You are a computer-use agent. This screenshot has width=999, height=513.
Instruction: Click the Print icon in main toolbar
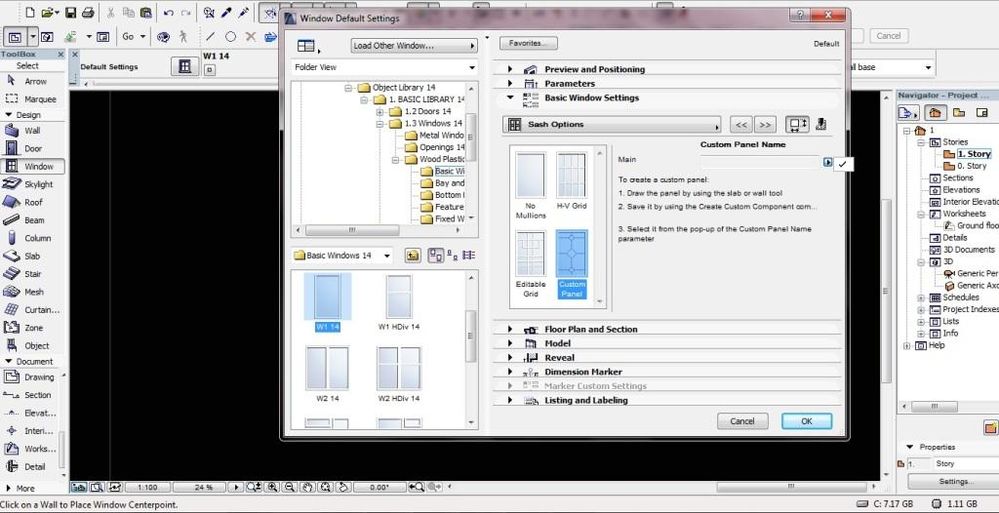(x=88, y=12)
